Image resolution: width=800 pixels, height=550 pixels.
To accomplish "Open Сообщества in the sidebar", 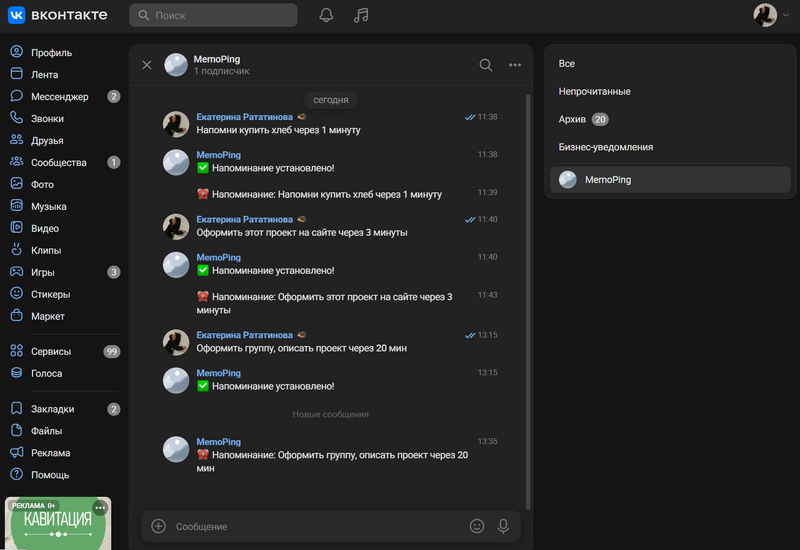I will pos(59,163).
